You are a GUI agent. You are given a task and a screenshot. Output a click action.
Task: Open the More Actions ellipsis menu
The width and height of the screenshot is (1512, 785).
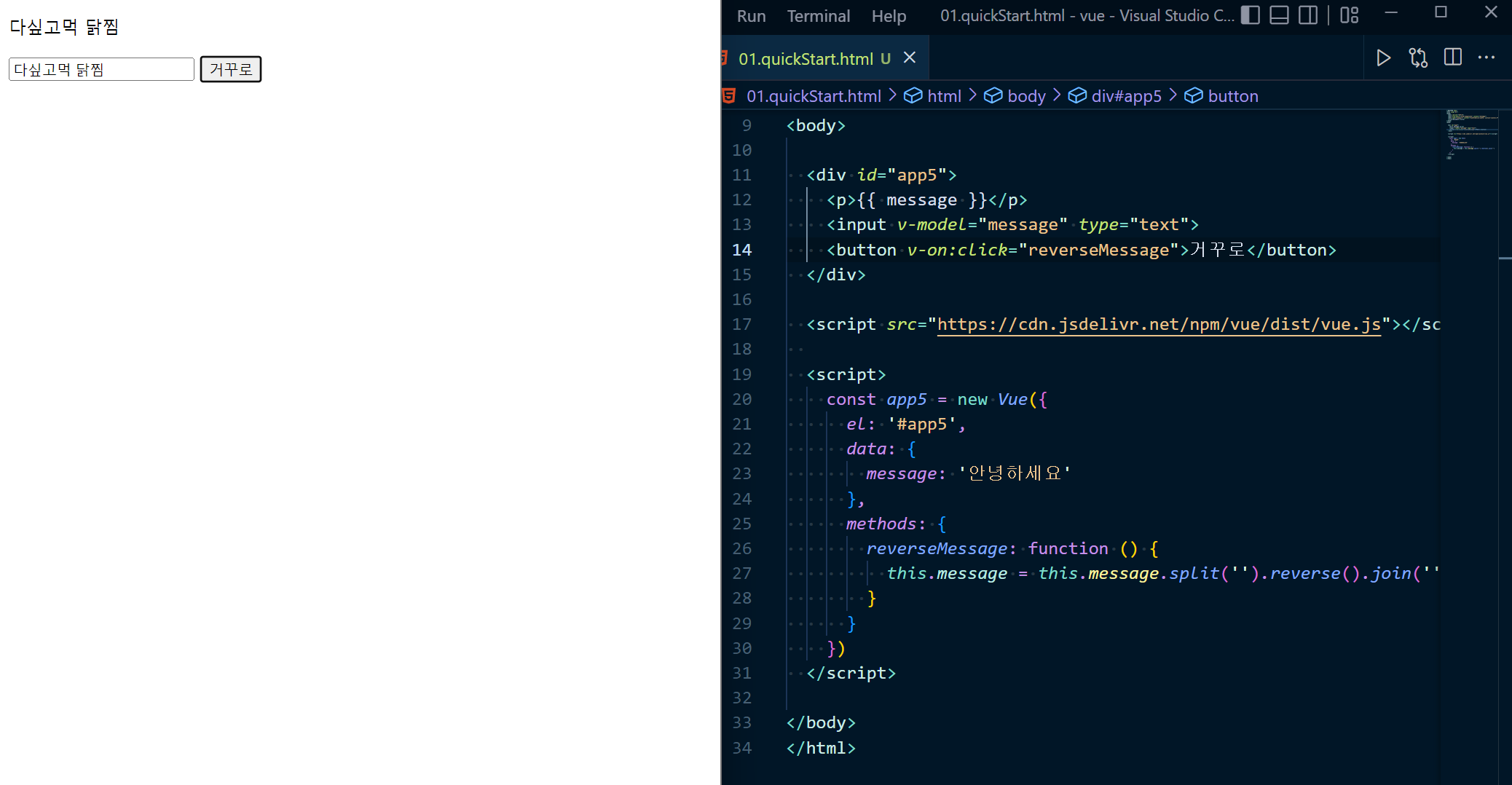point(1487,58)
